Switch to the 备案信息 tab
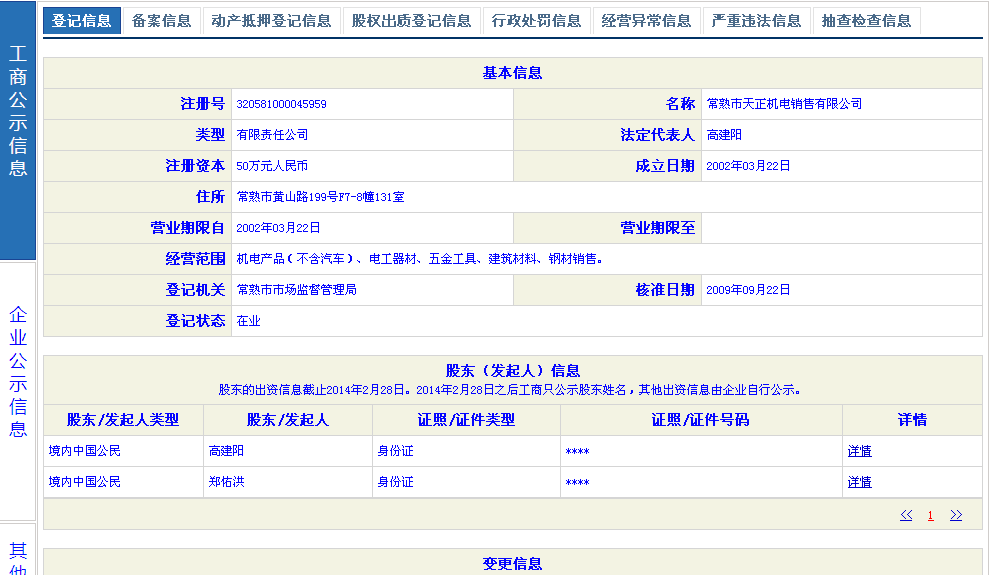This screenshot has height=575, width=993. click(161, 21)
